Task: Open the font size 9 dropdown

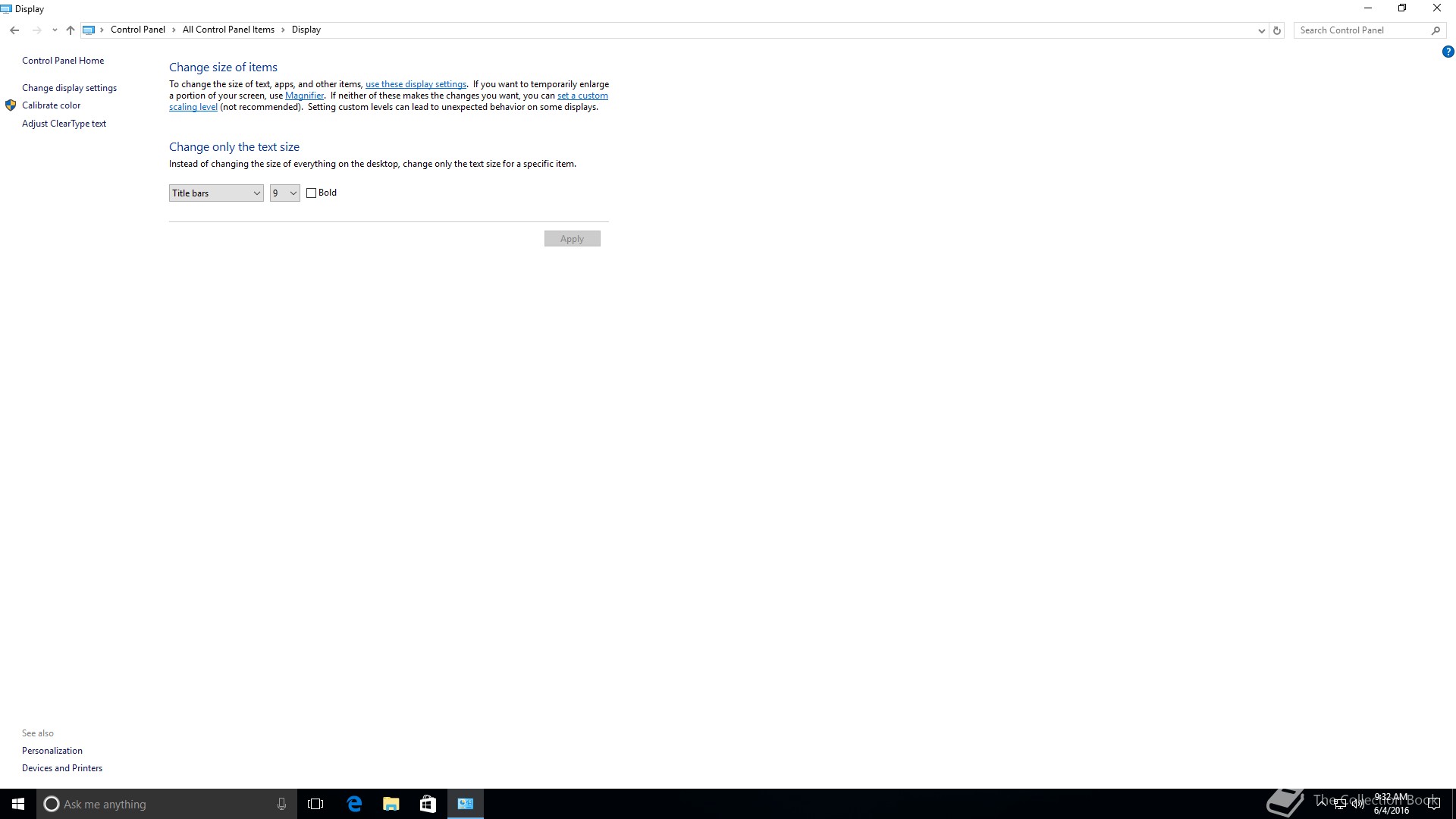Action: [285, 193]
